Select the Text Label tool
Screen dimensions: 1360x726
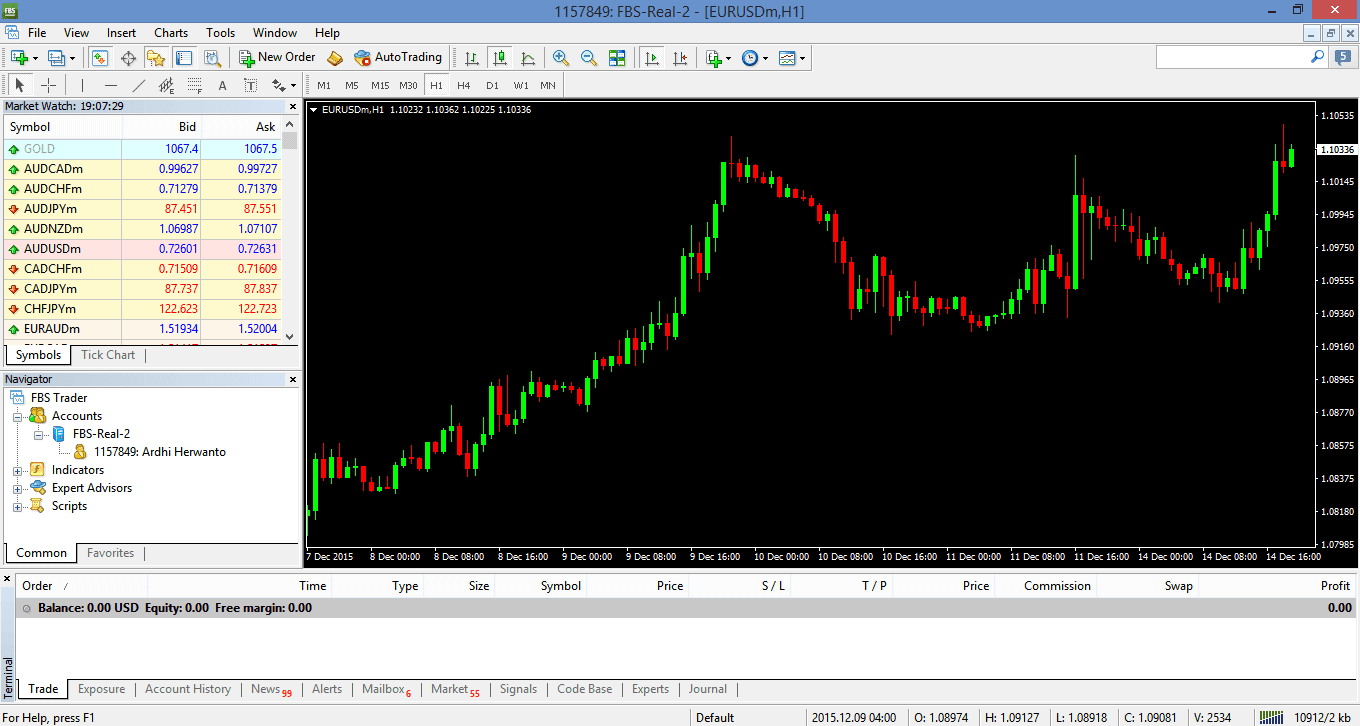click(250, 85)
